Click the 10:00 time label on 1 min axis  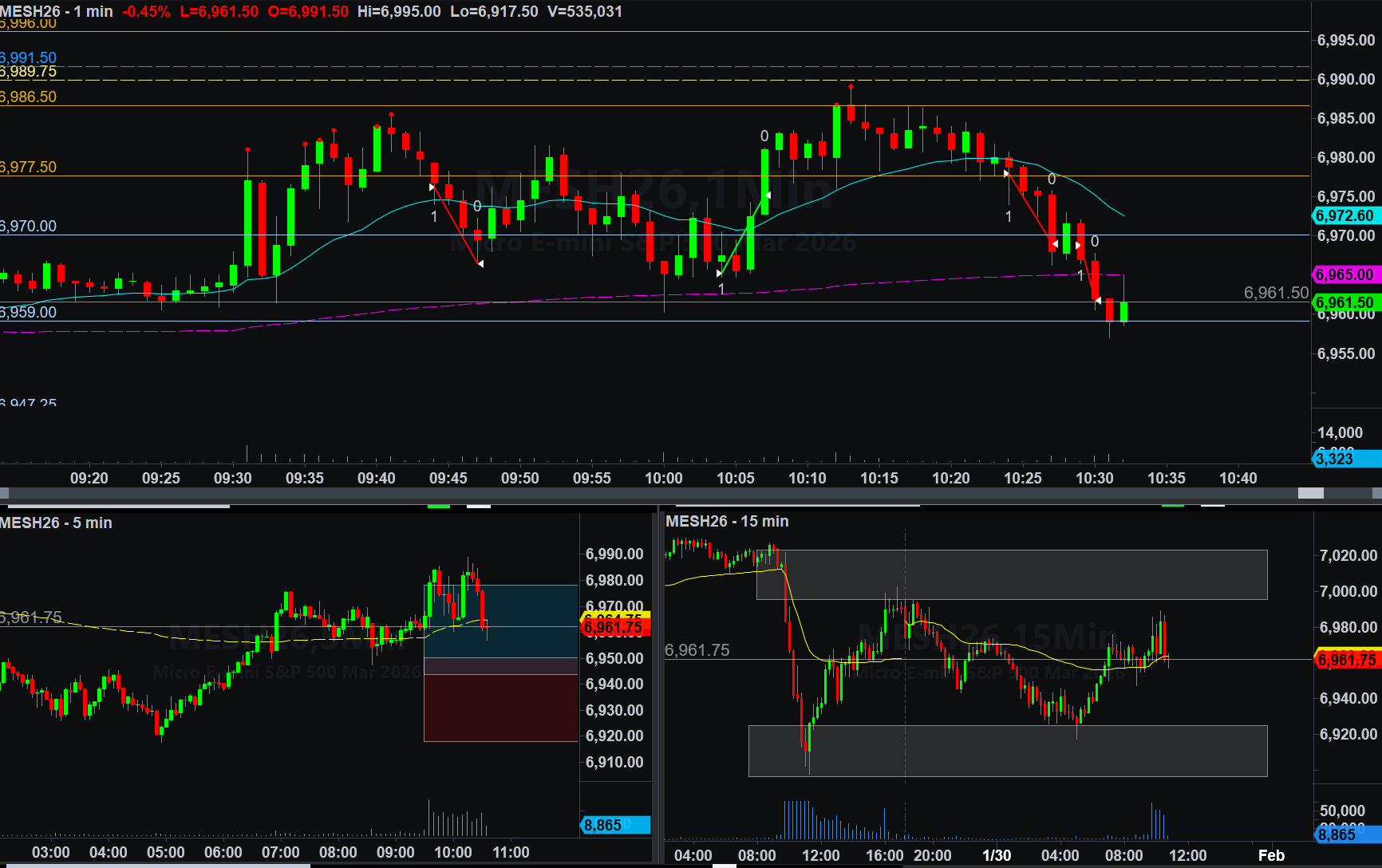point(664,478)
